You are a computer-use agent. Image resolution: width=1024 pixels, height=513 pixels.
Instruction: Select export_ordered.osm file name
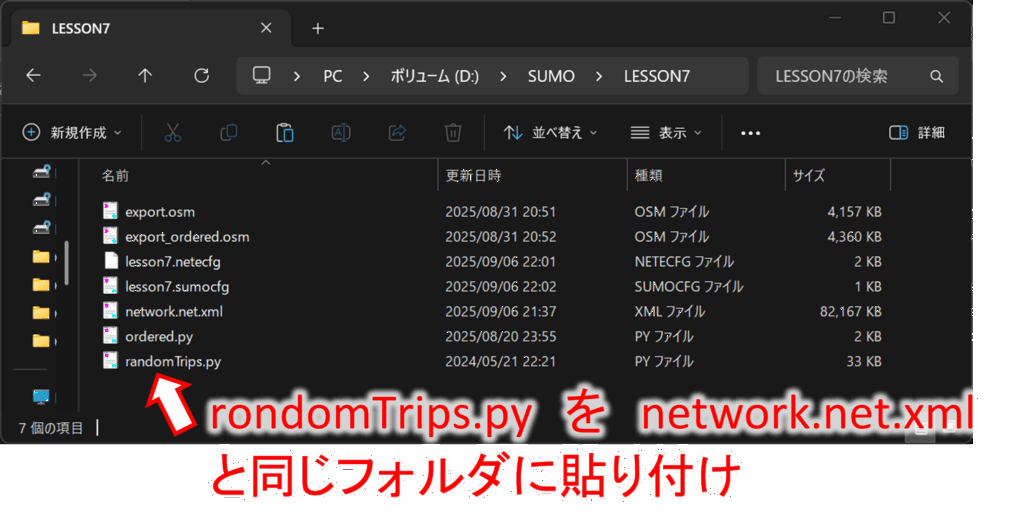point(187,236)
